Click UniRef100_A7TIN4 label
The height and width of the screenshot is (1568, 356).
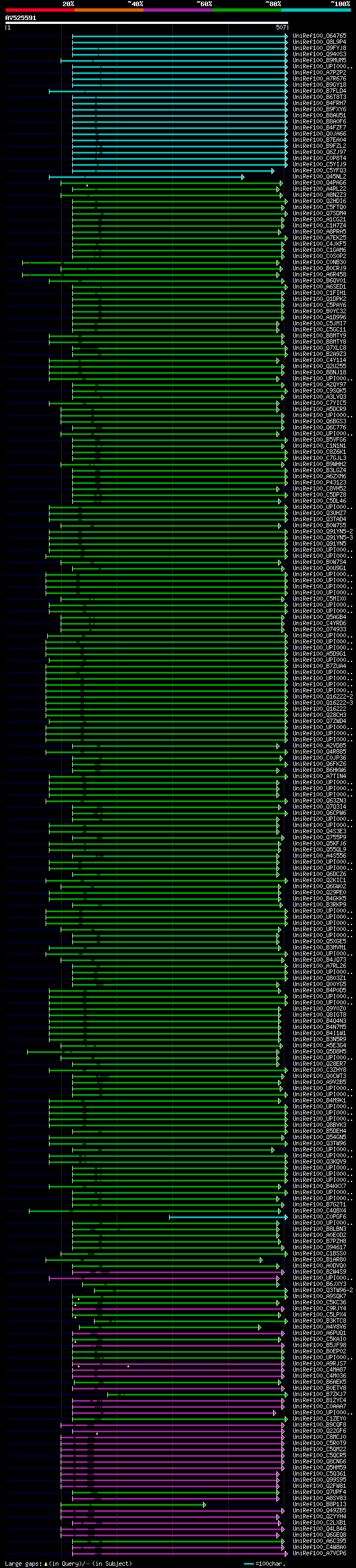pyautogui.click(x=319, y=776)
